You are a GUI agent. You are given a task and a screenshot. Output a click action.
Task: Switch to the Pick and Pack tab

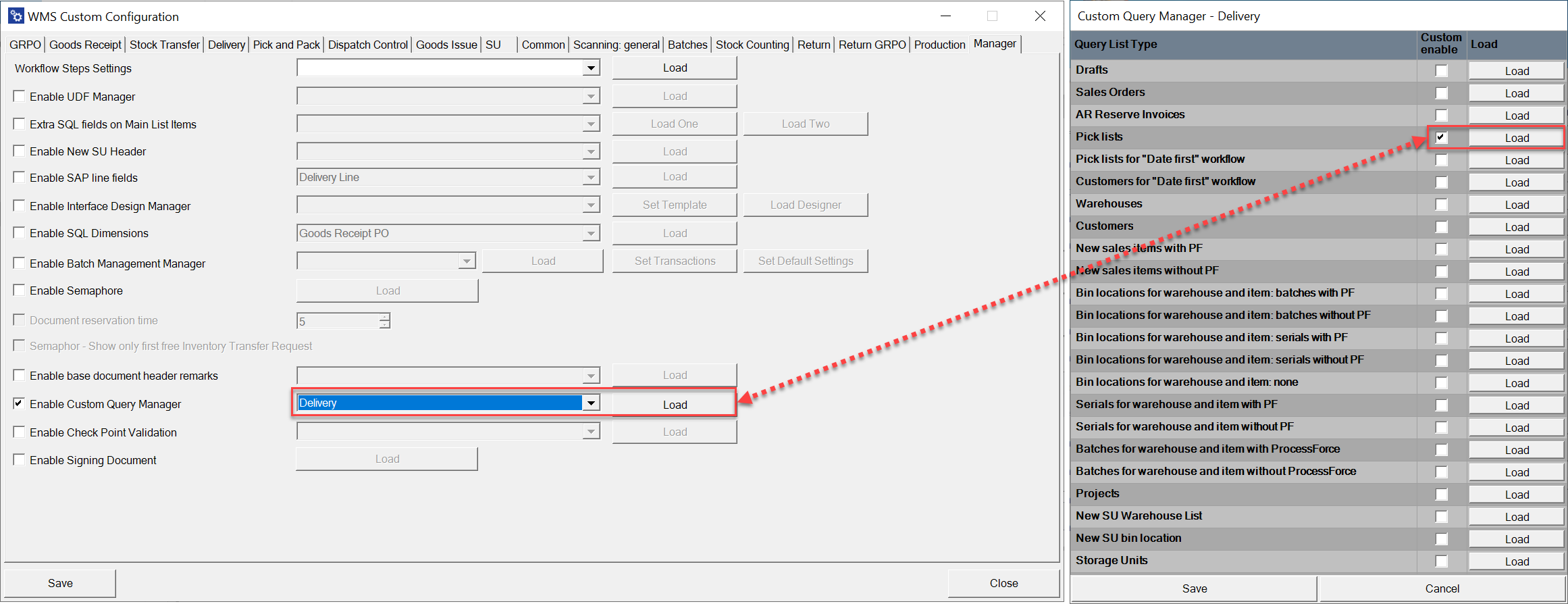pyautogui.click(x=286, y=45)
